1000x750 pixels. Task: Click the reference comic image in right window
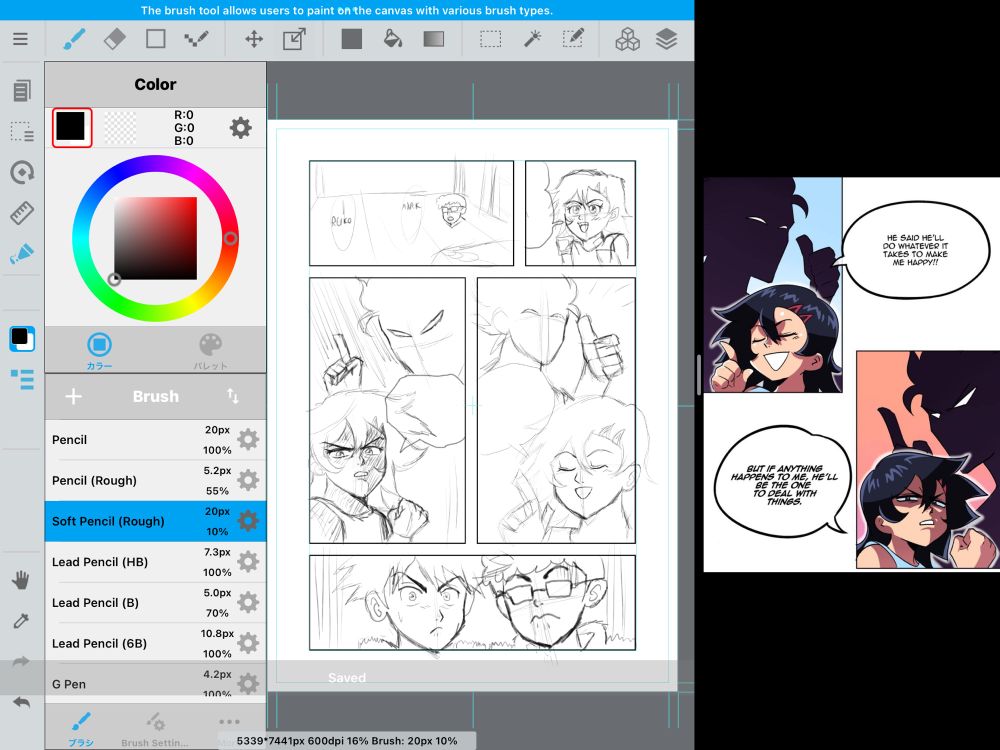tap(851, 374)
